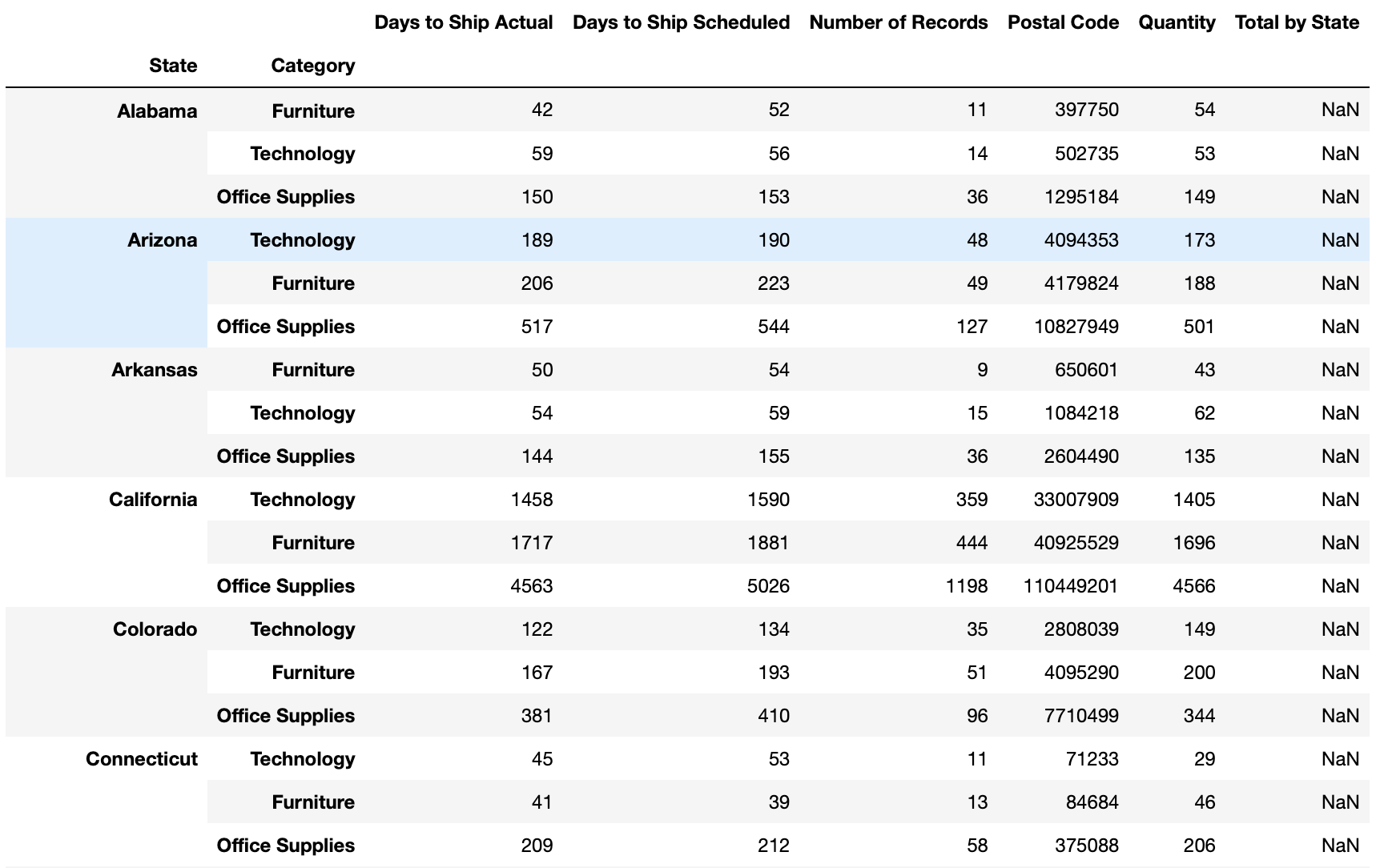Image resolution: width=1384 pixels, height=868 pixels.
Task: Click the Connecticut row label
Action: (x=141, y=758)
